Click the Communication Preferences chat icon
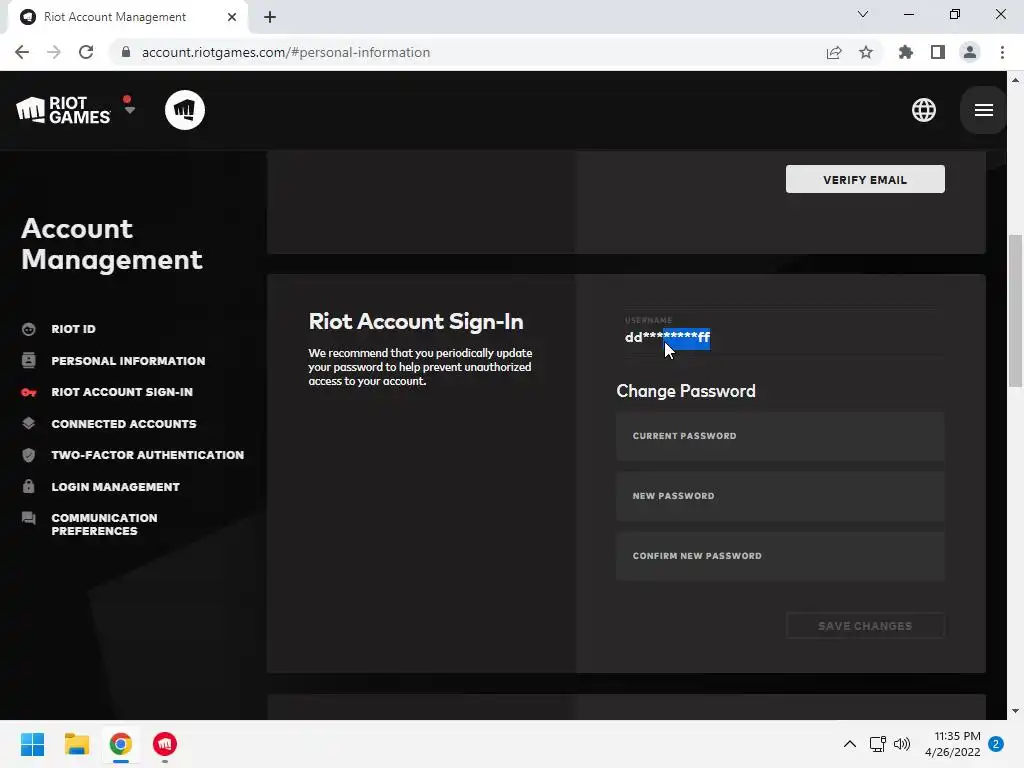 coord(29,519)
